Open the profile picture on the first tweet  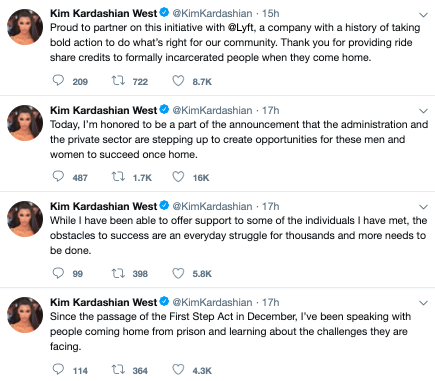[25, 27]
